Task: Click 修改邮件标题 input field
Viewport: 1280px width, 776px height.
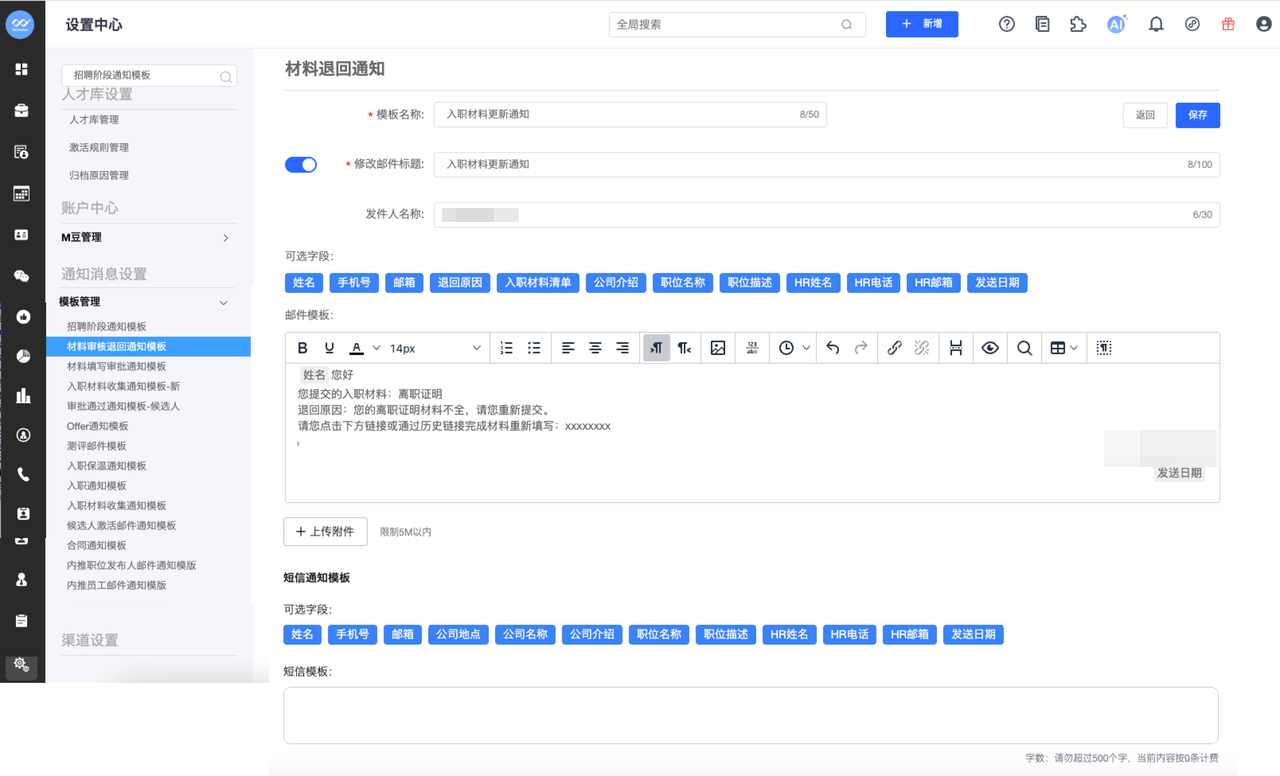Action: pos(827,164)
